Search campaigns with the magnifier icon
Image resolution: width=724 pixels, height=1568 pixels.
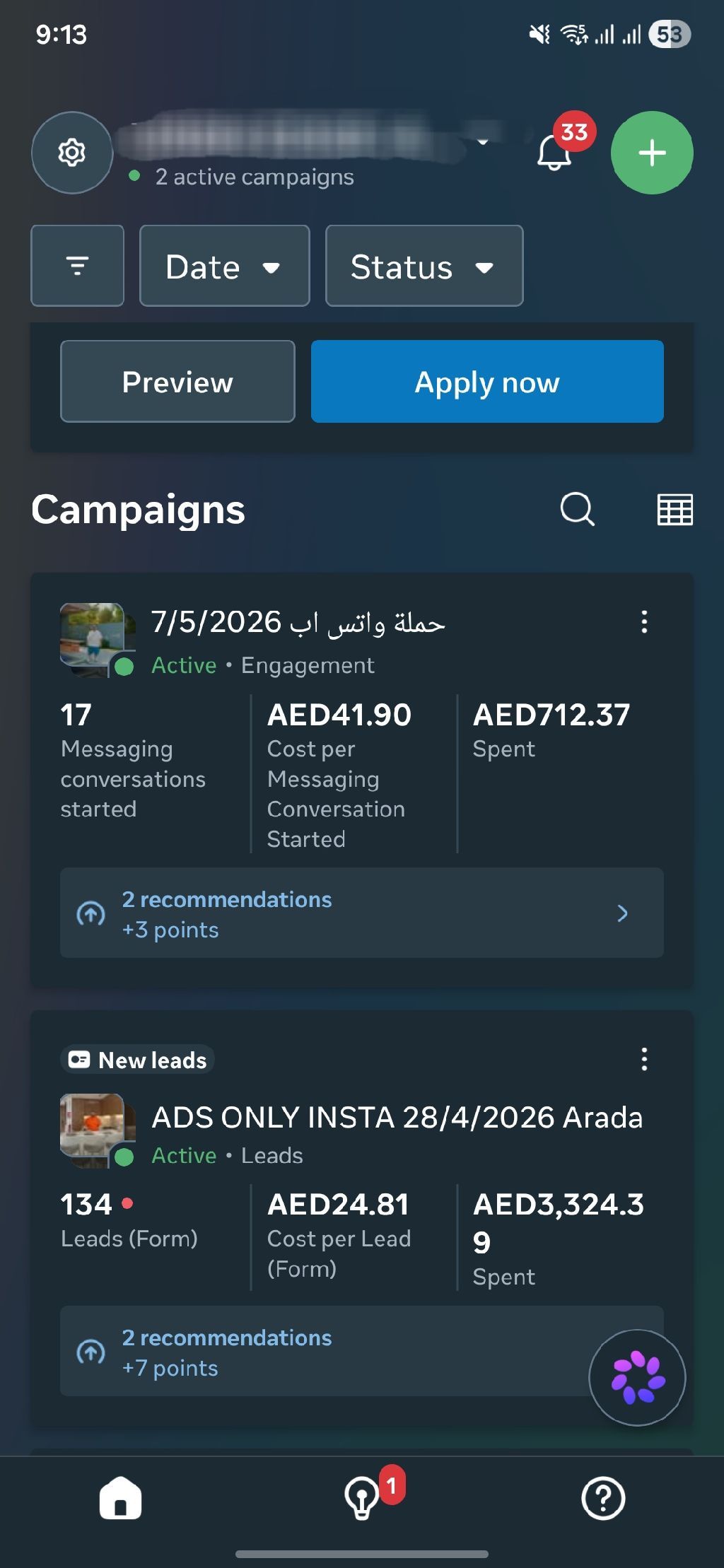pyautogui.click(x=578, y=509)
